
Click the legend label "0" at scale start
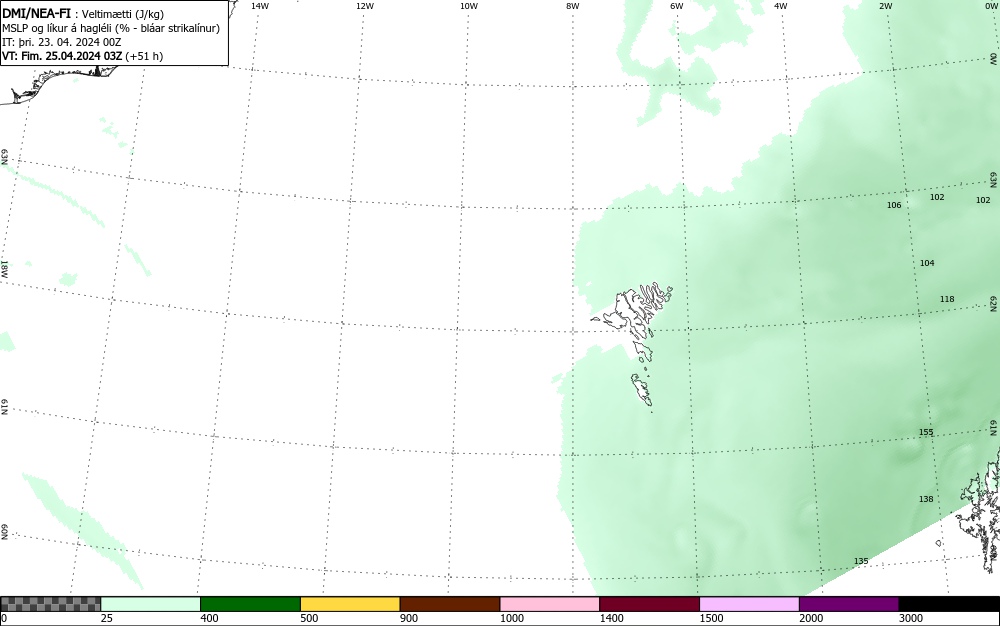click(x=4, y=618)
